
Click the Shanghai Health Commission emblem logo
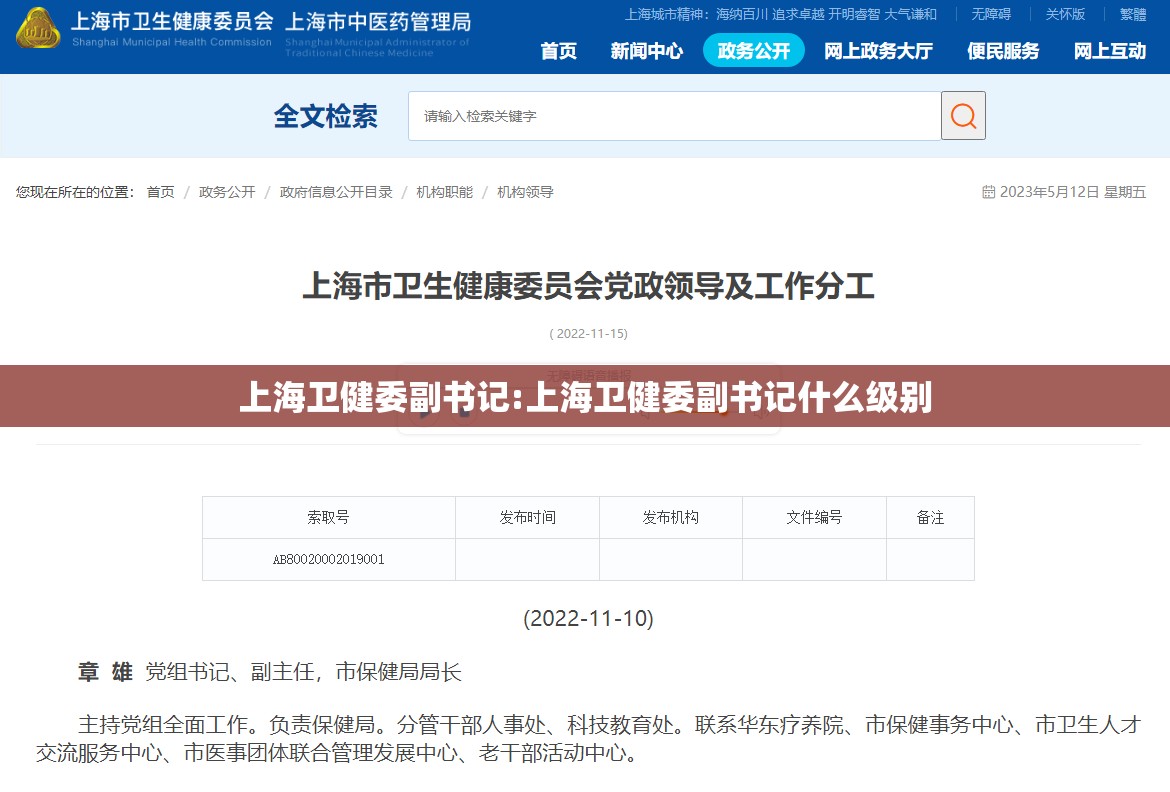[37, 30]
